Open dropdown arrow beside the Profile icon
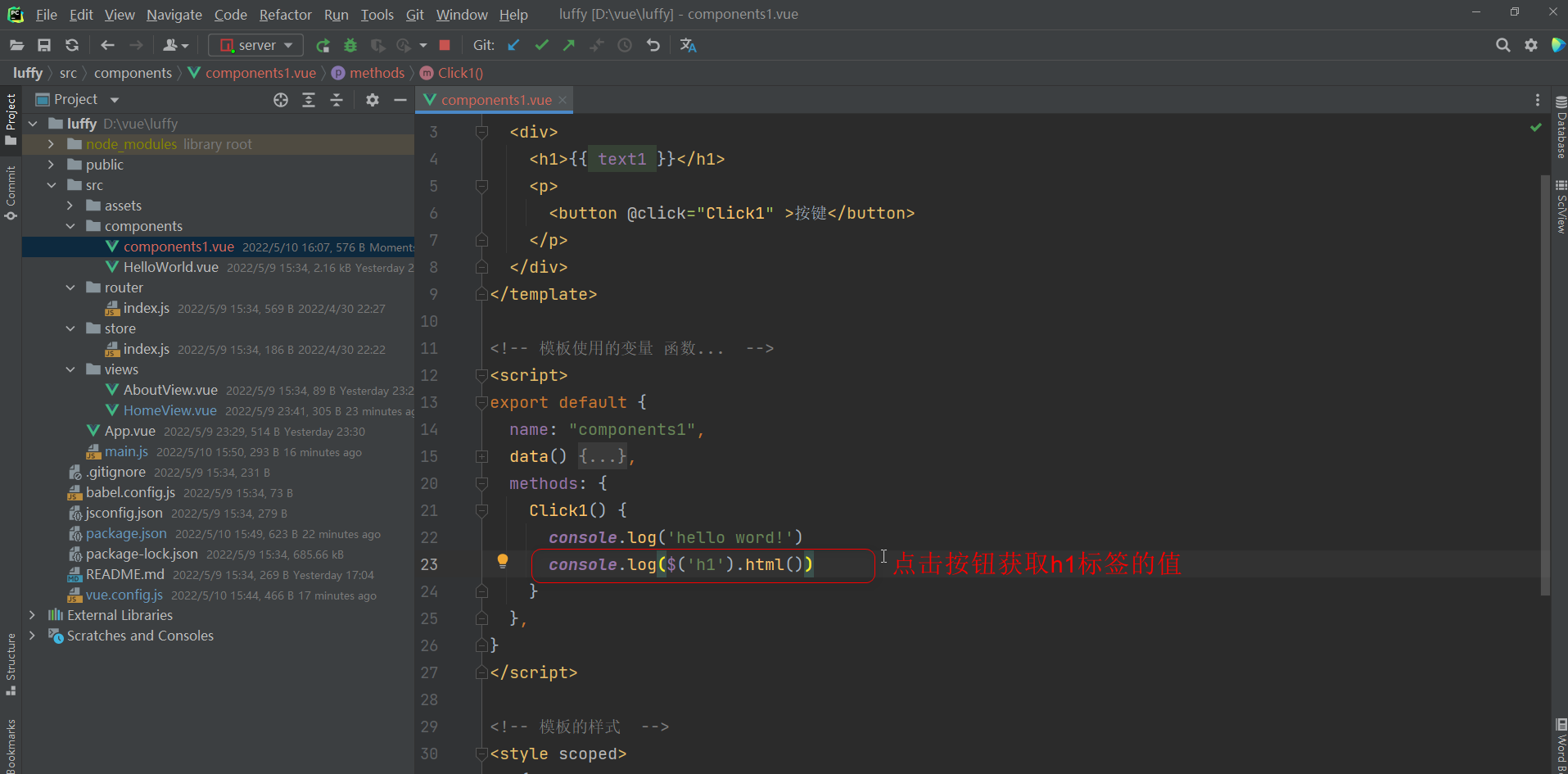 [x=423, y=45]
